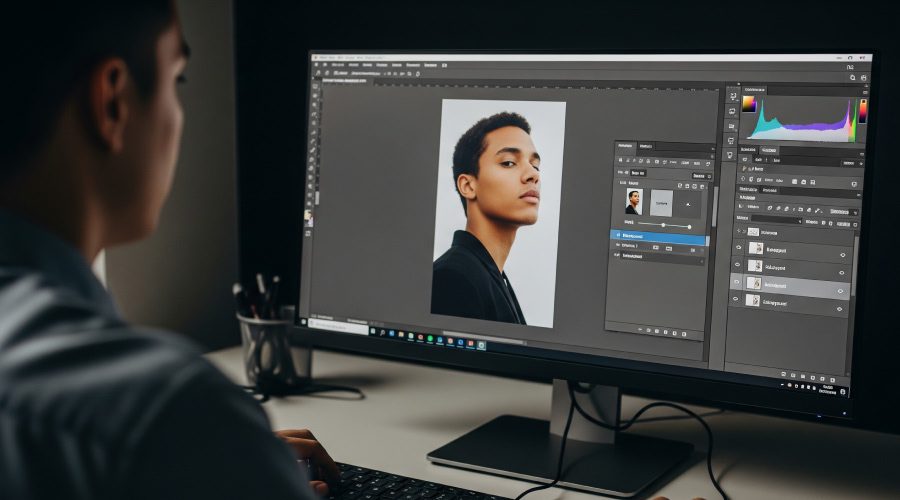Click the Windows taskbar search box

(338, 327)
